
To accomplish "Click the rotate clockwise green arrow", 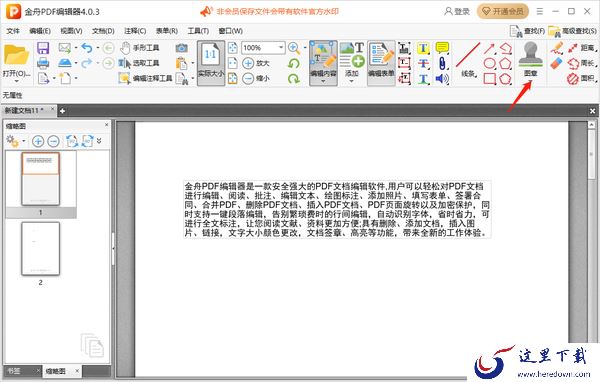I will tap(294, 78).
